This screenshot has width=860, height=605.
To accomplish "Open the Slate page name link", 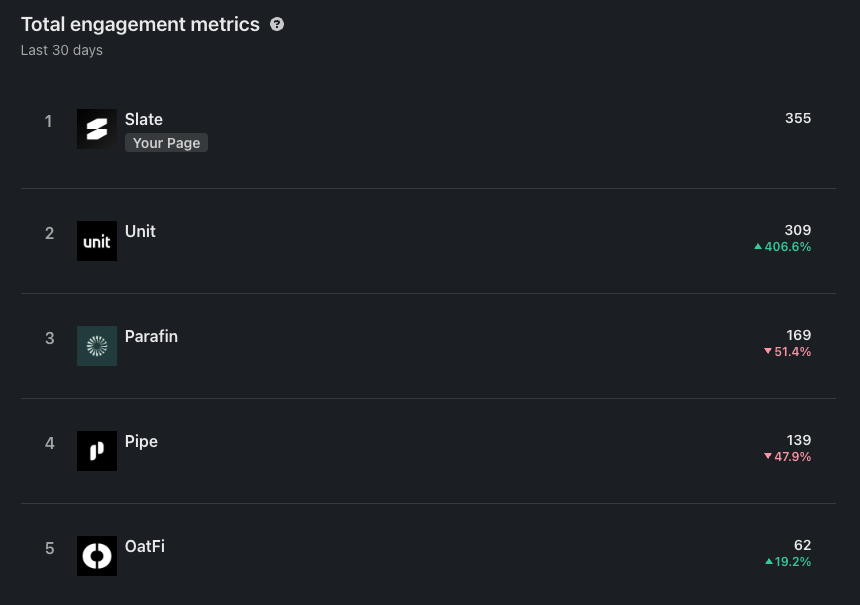I will tap(144, 119).
